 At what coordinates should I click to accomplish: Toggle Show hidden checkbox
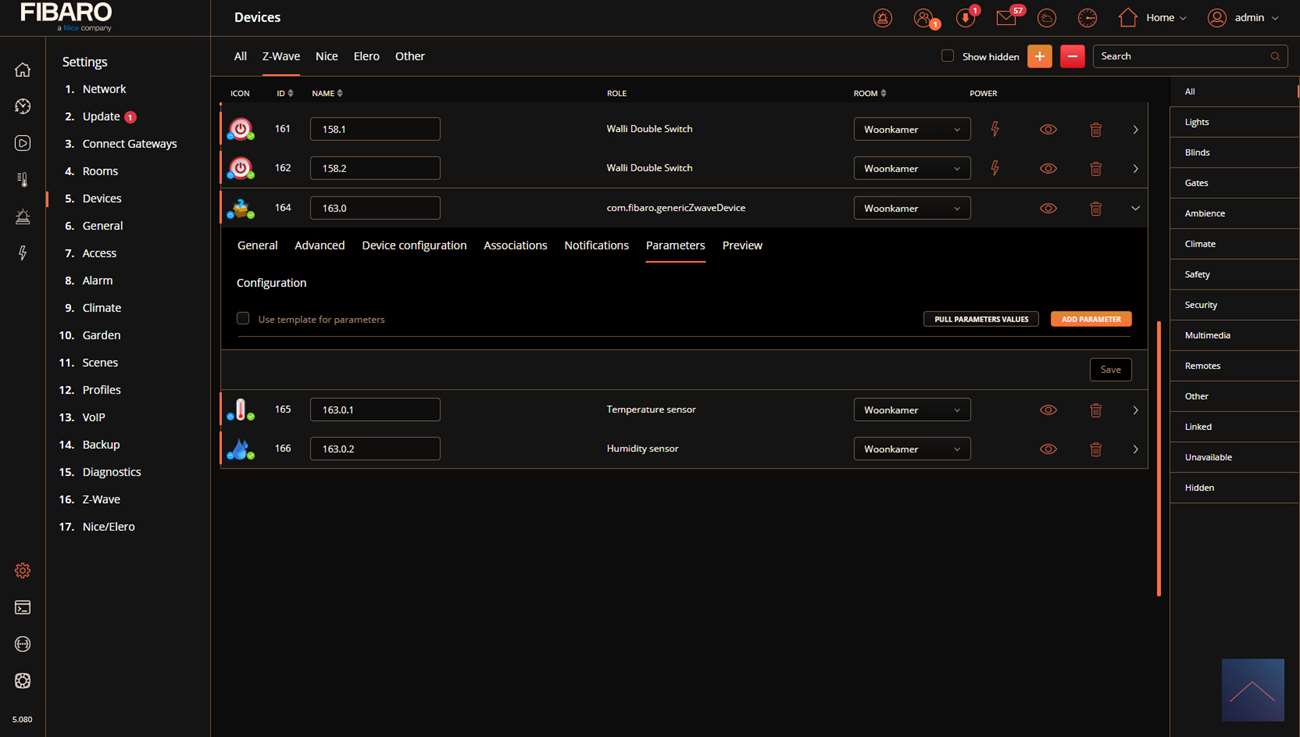click(947, 56)
